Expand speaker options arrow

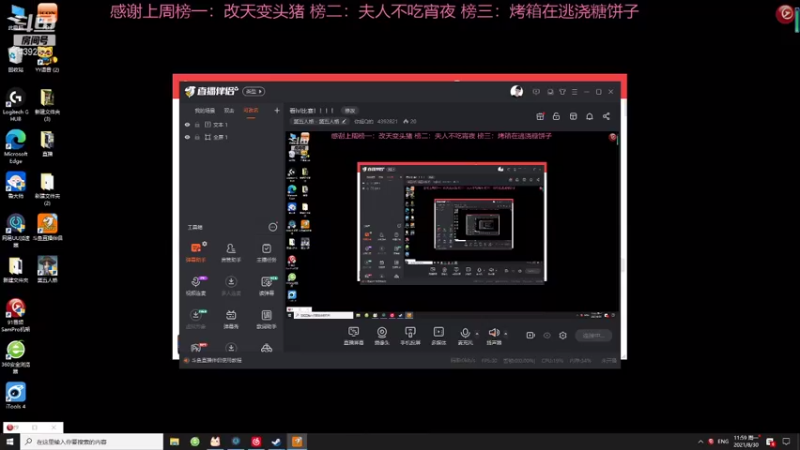506,334
